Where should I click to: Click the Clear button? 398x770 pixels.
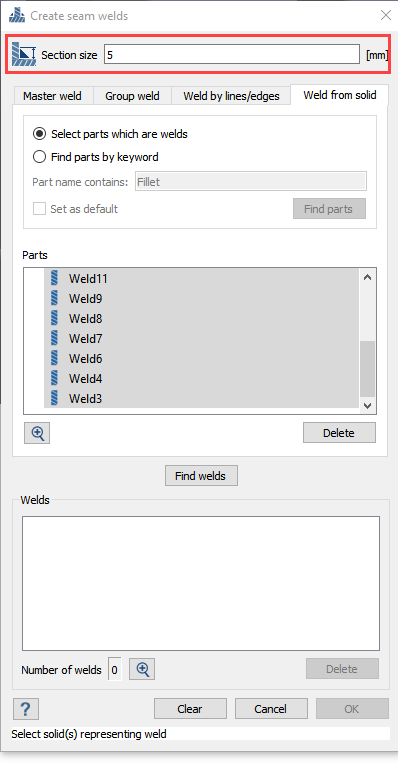[x=190, y=709]
